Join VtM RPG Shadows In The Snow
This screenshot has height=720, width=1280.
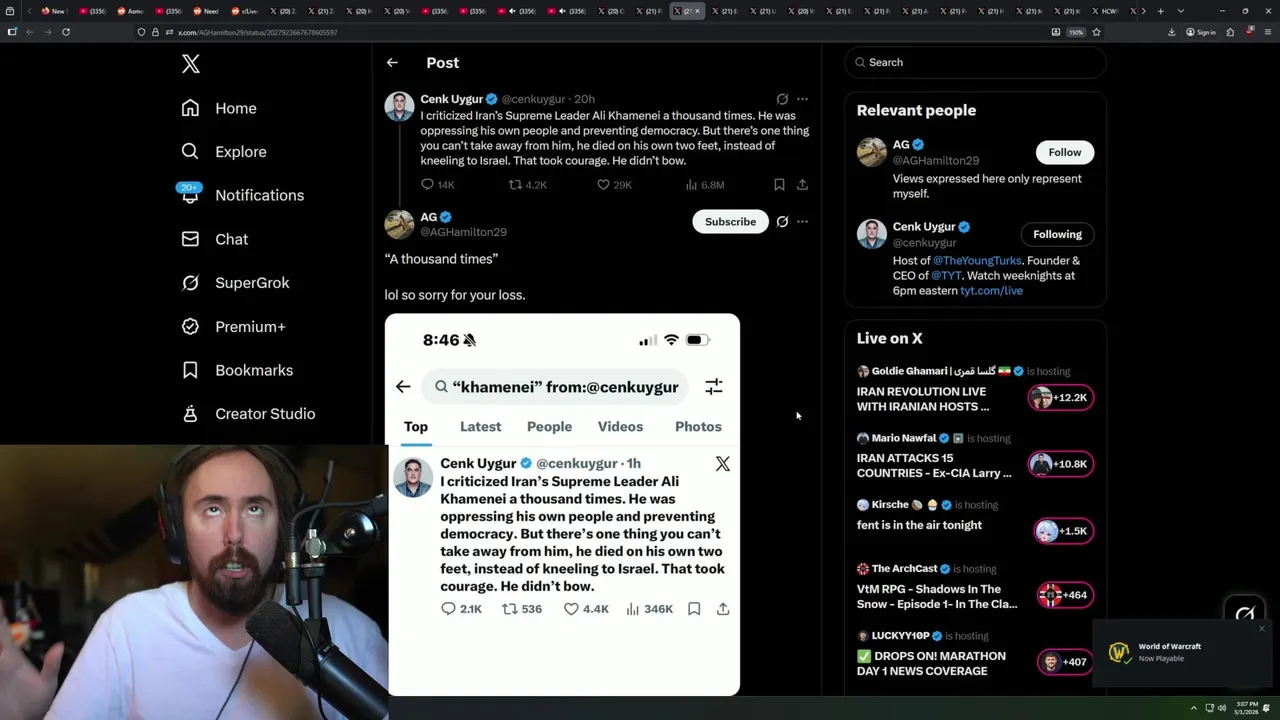1064,595
